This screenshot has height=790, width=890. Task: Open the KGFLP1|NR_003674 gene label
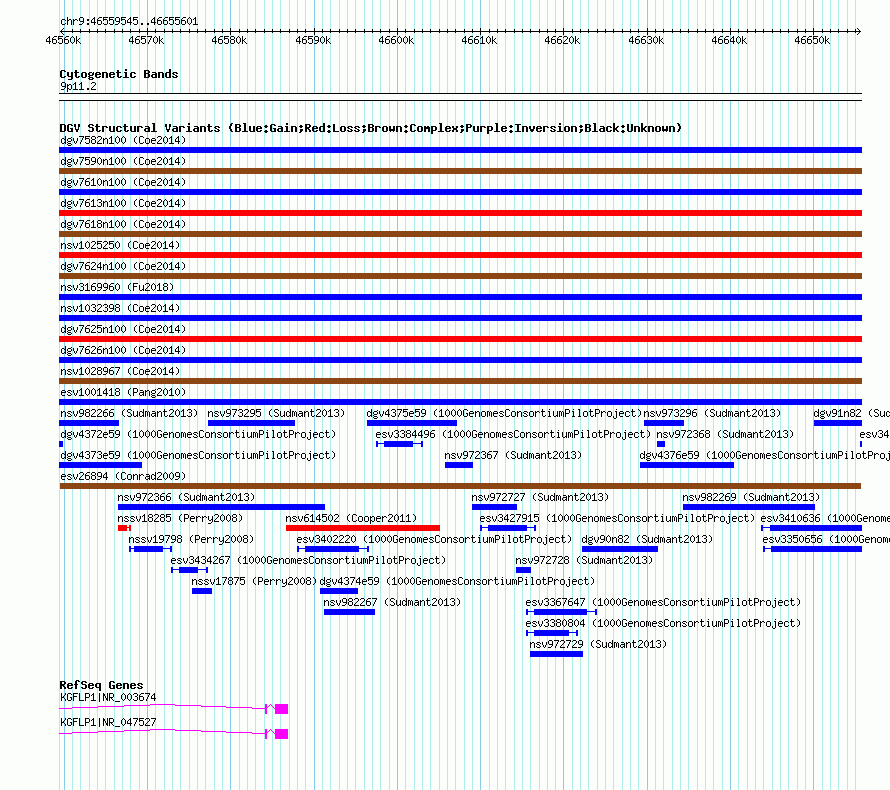108,697
